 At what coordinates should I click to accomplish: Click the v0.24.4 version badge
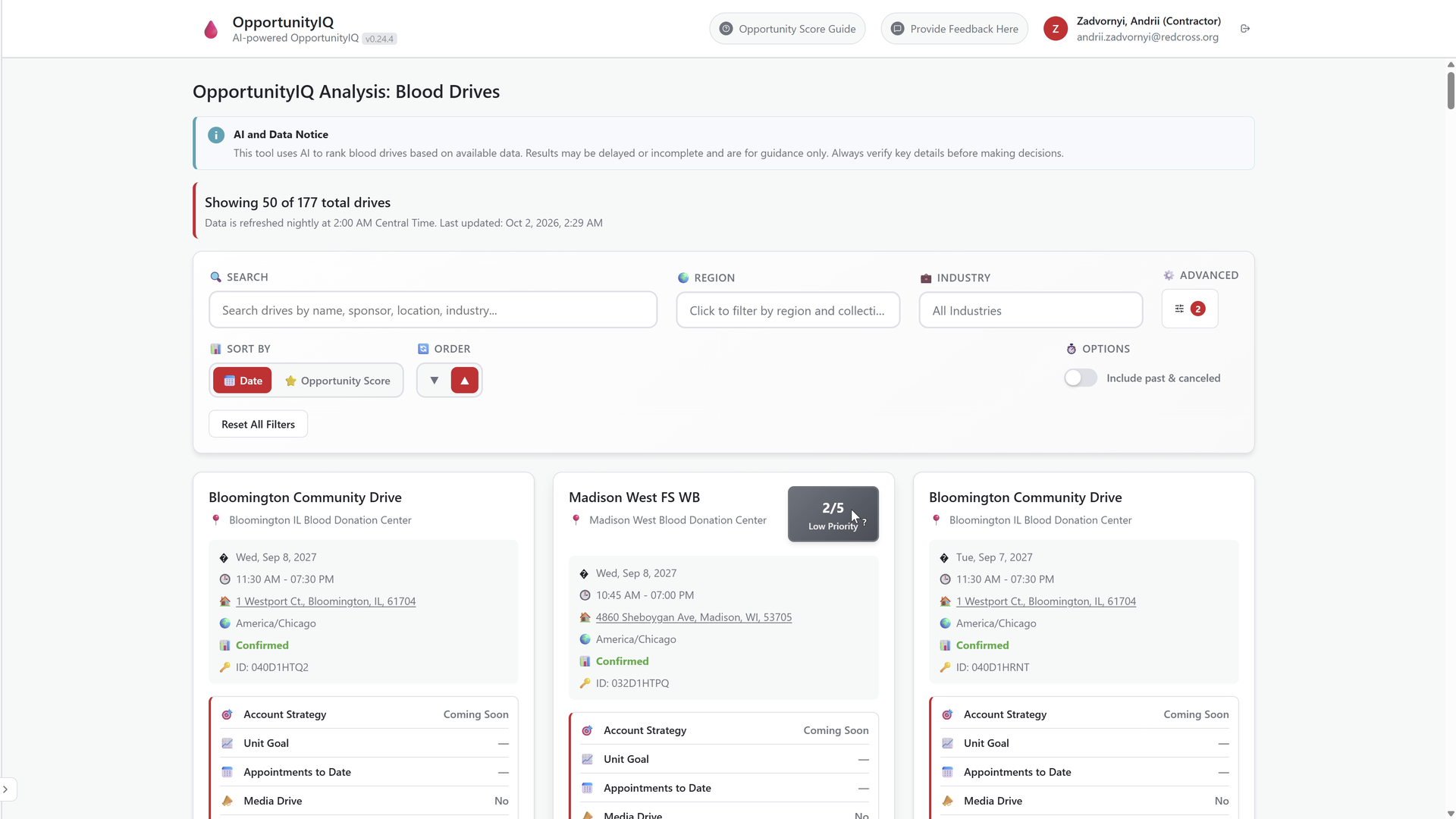click(379, 39)
